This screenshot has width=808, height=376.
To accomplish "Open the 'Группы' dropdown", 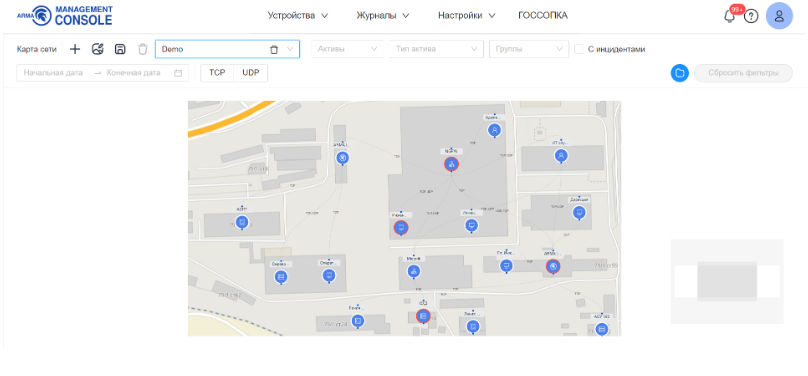I will coord(529,49).
